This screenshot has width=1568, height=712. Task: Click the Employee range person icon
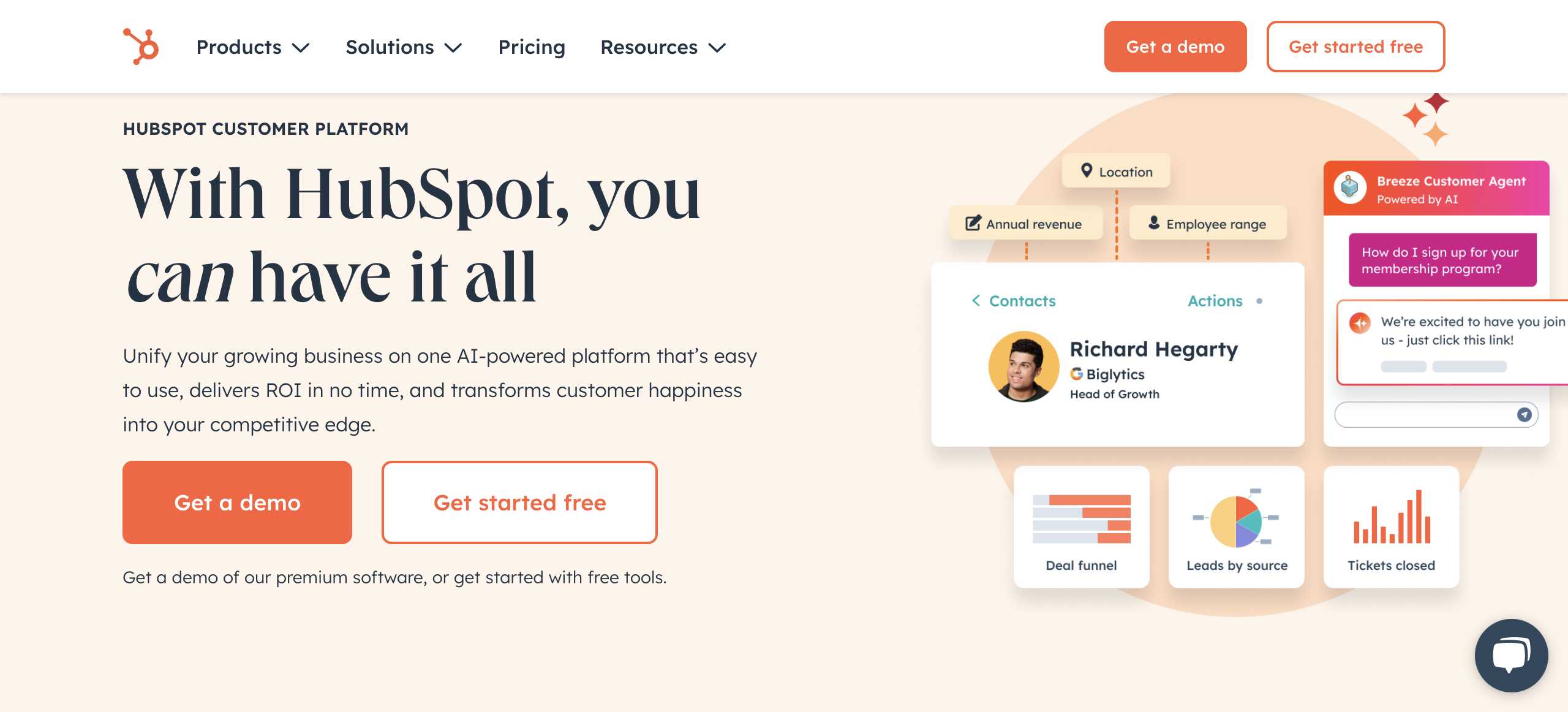(1153, 223)
